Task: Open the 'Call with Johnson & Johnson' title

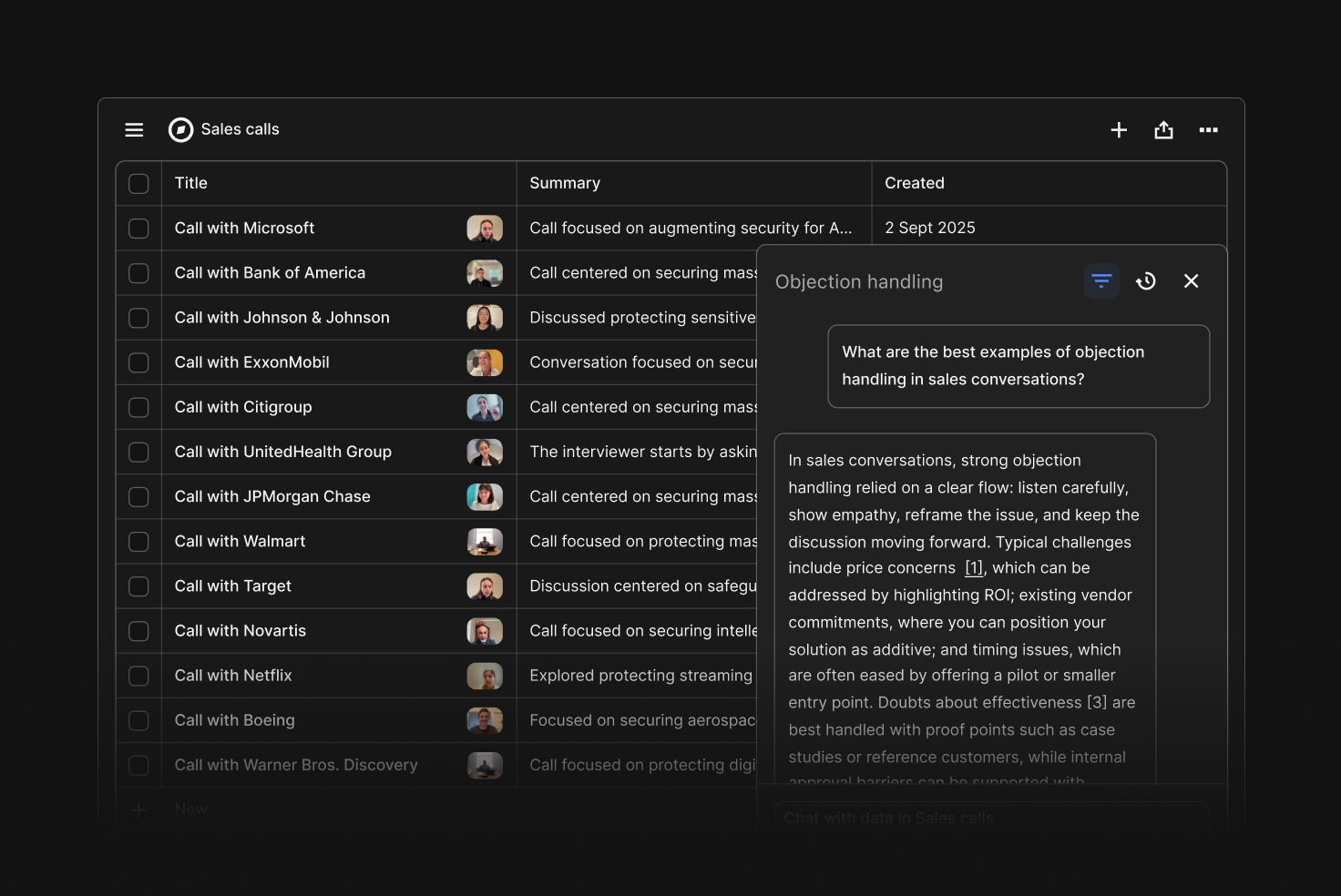Action: (282, 318)
